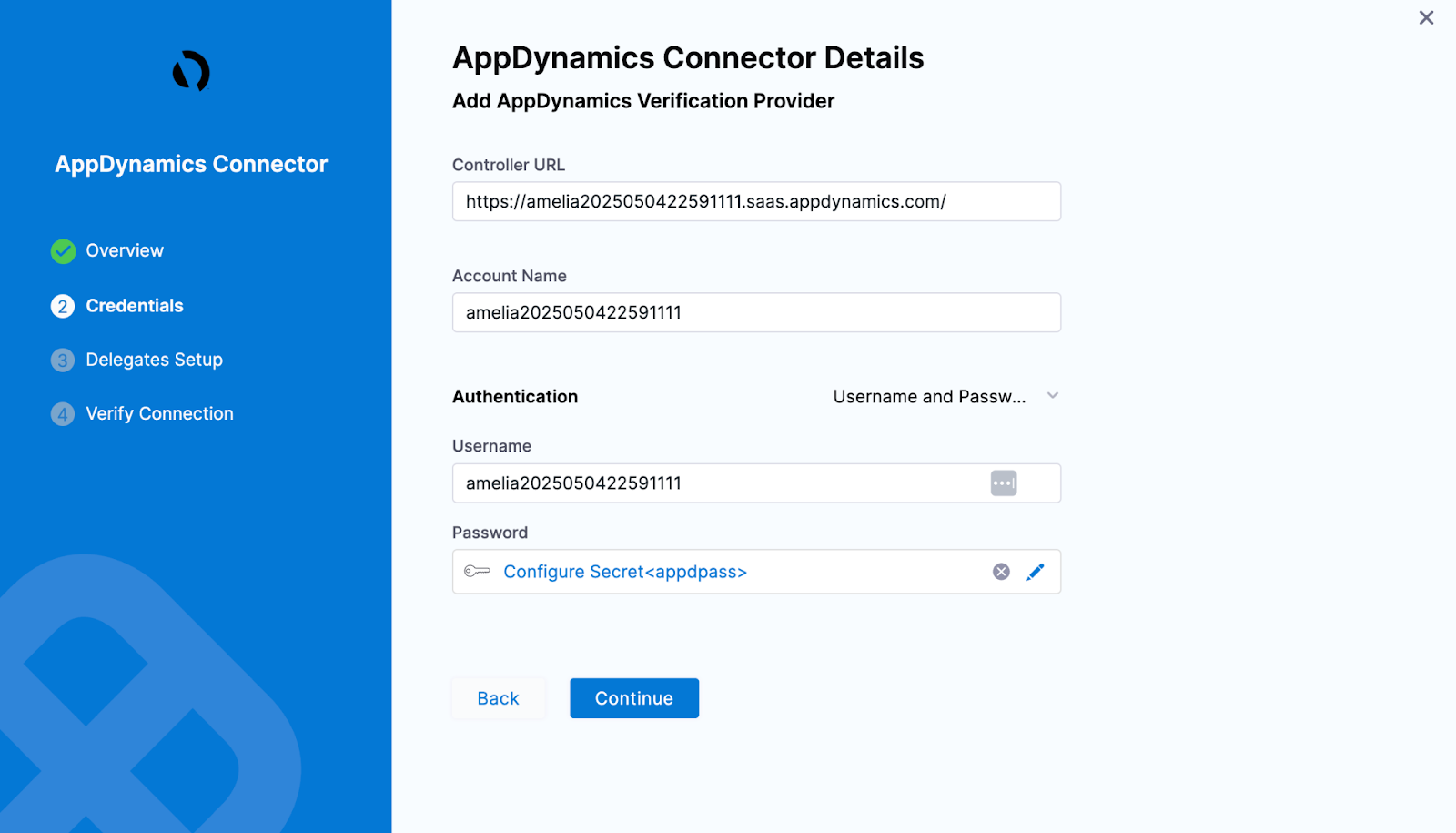Select the Account Name field

click(x=756, y=312)
